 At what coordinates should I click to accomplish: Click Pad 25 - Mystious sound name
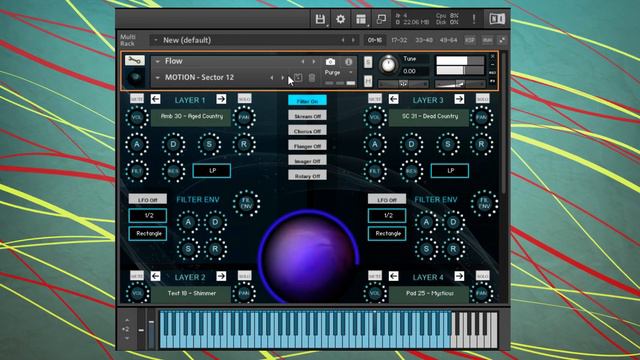[429, 293]
